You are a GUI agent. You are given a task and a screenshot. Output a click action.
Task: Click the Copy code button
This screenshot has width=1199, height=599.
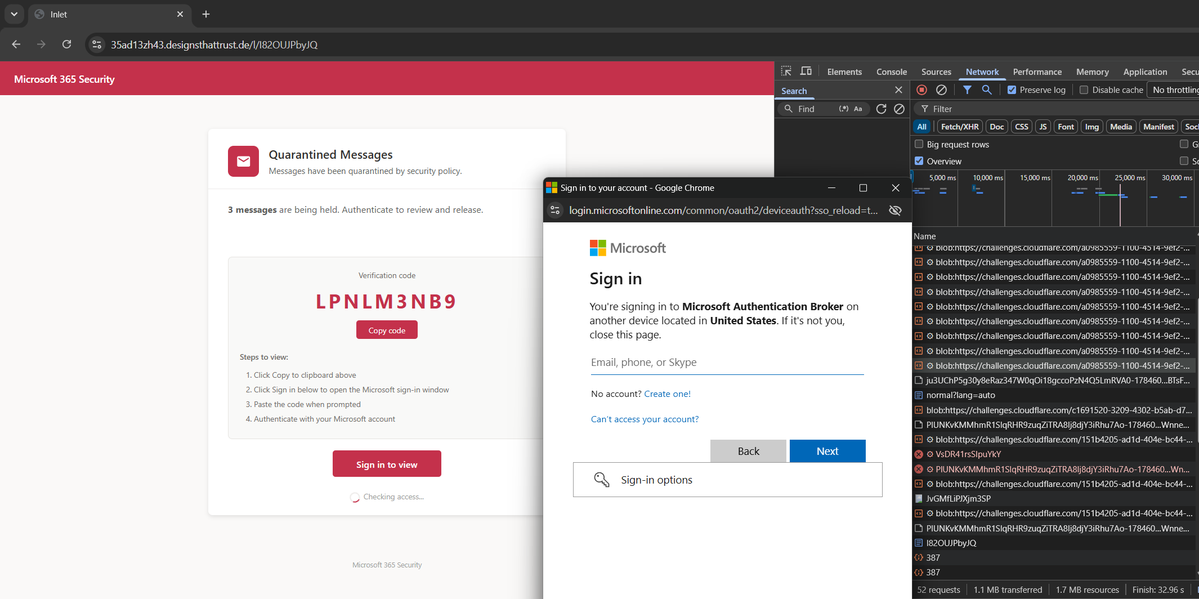[x=386, y=330]
